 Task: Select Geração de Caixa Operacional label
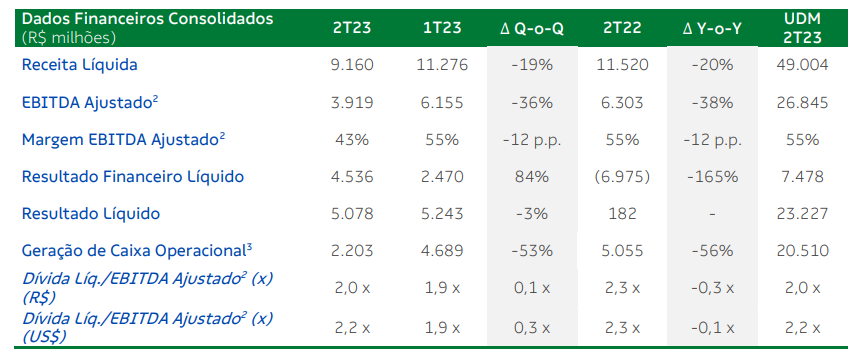(x=137, y=251)
